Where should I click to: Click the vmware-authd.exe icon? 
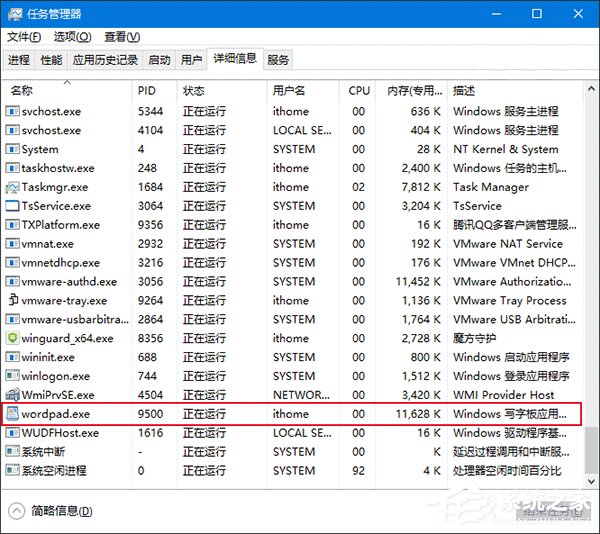[x=12, y=281]
